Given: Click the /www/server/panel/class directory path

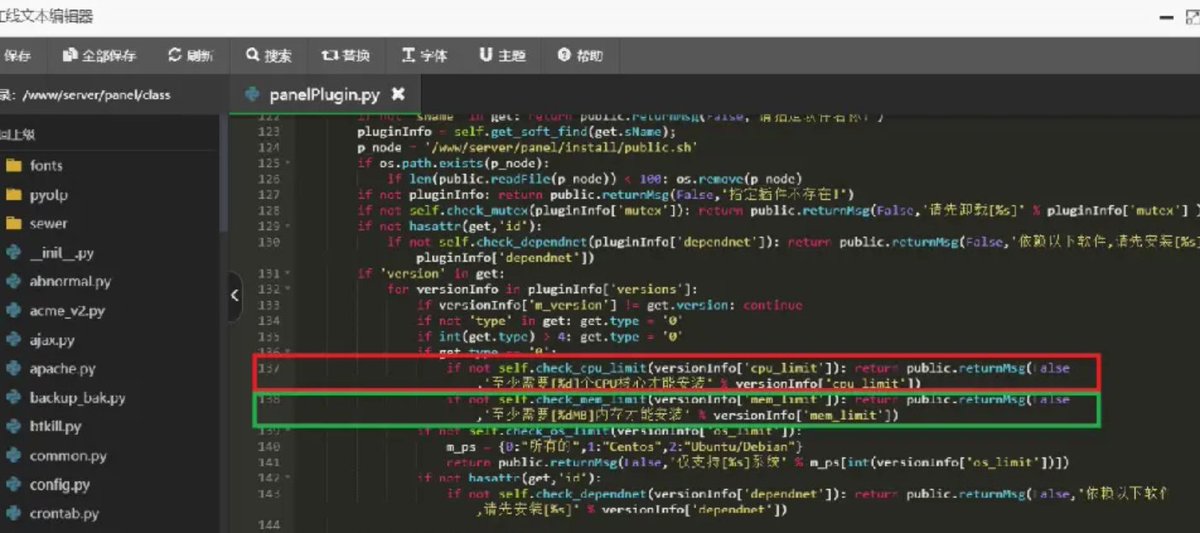Looking at the screenshot, I should (x=96, y=95).
